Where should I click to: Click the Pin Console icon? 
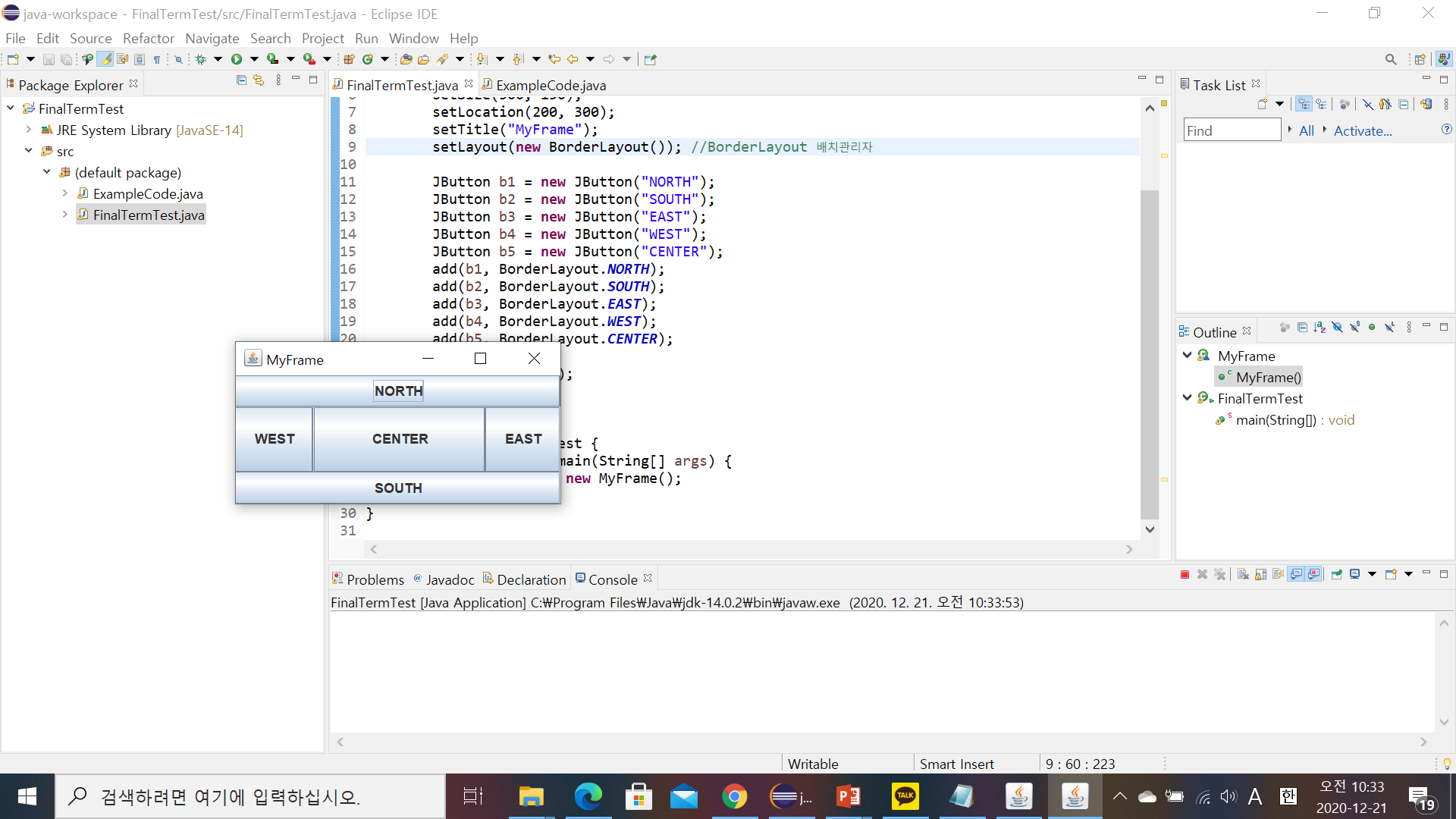(1336, 575)
